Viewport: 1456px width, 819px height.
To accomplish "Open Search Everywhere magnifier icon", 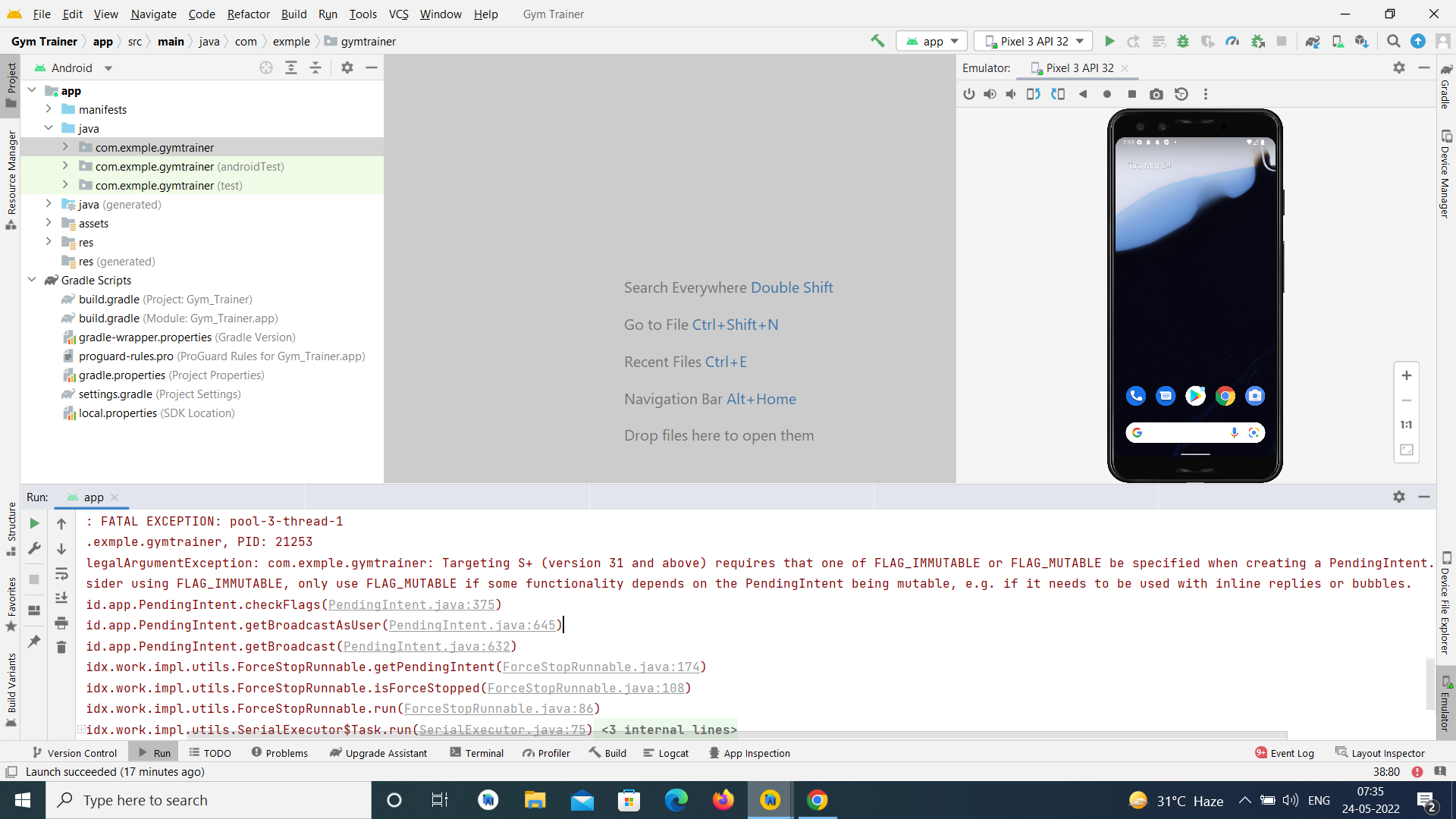I will (x=1393, y=41).
